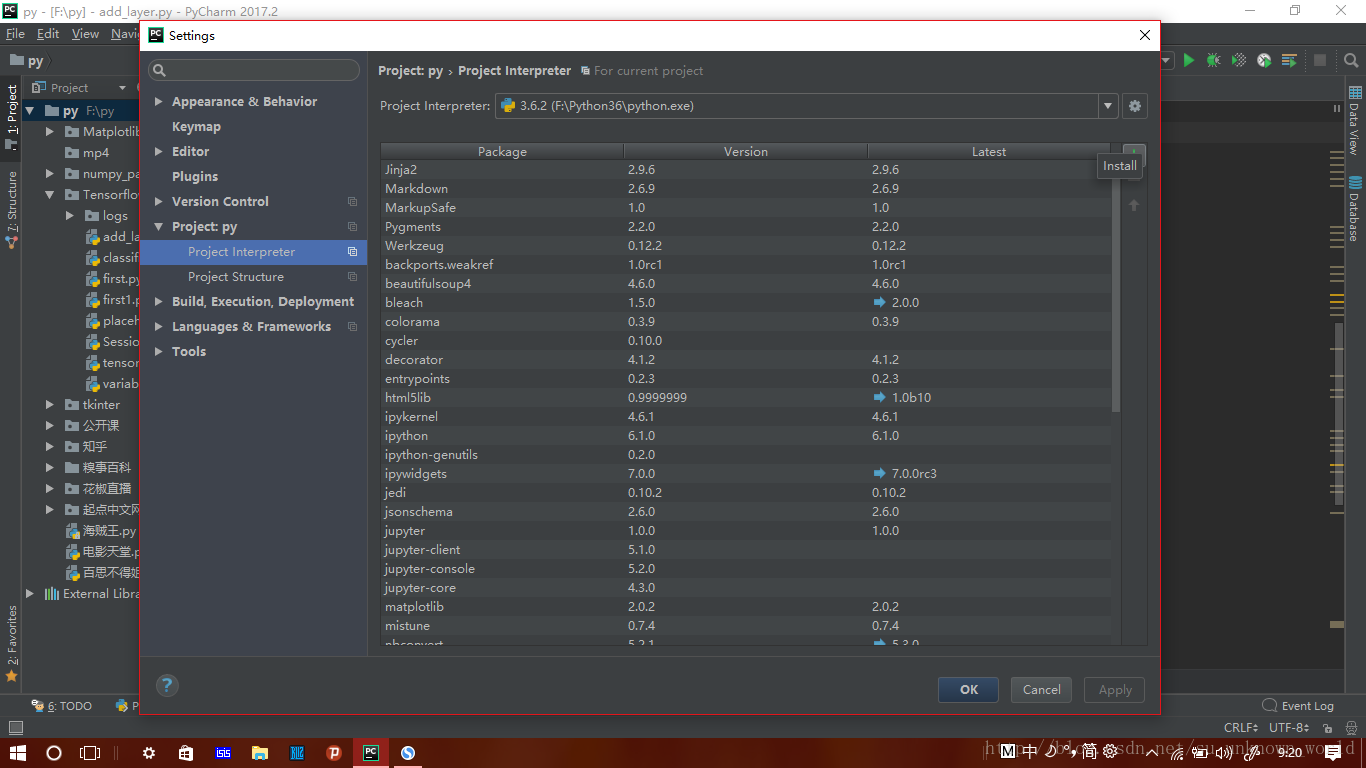Select Project Structure settings page
Viewport: 1366px width, 768px height.
[x=236, y=277]
